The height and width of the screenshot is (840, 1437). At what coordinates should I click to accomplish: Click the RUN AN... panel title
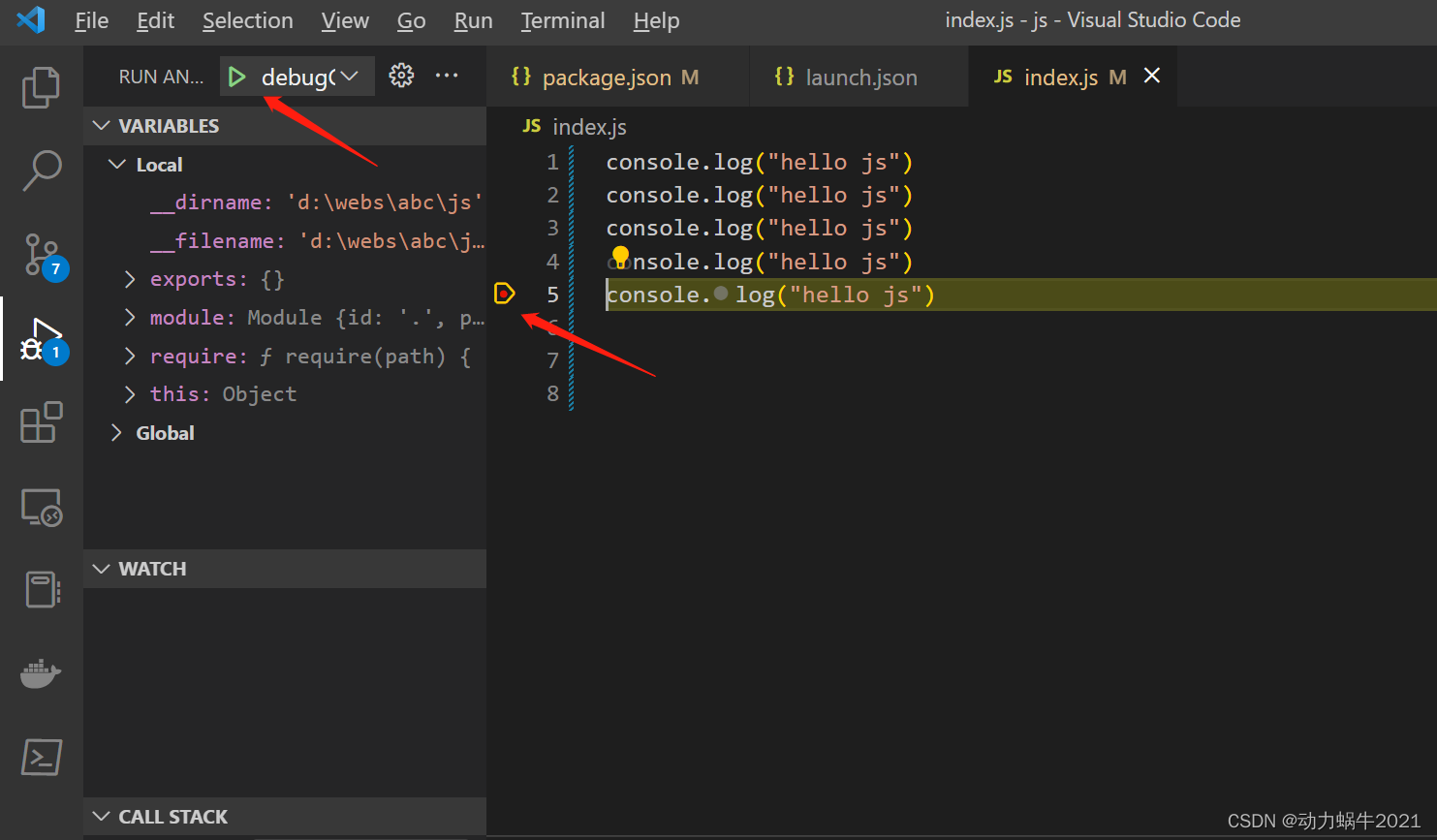pyautogui.click(x=161, y=77)
